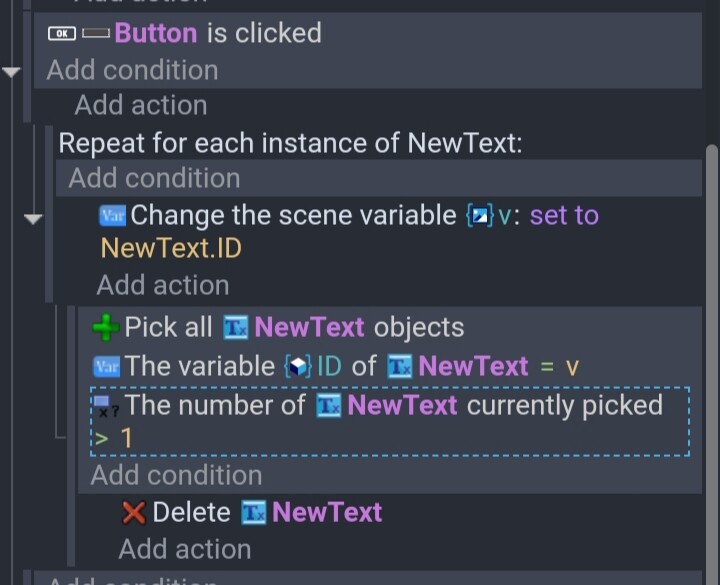Click the Repeat for each instance of NewText header
Image resolution: width=720 pixels, height=585 pixels.
coord(290,143)
